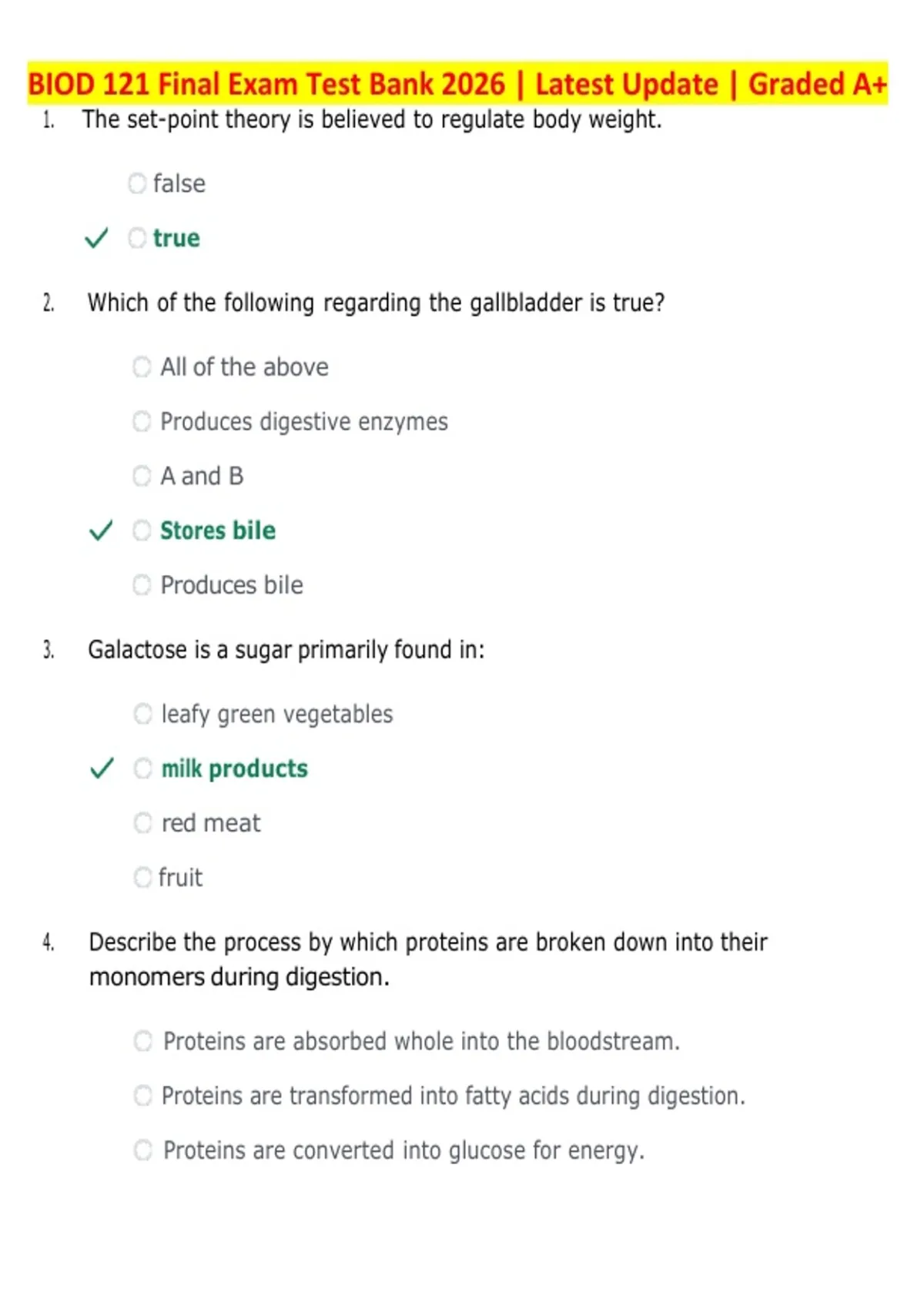
Task: Click the checkmark beside "milk products"
Action: click(102, 768)
